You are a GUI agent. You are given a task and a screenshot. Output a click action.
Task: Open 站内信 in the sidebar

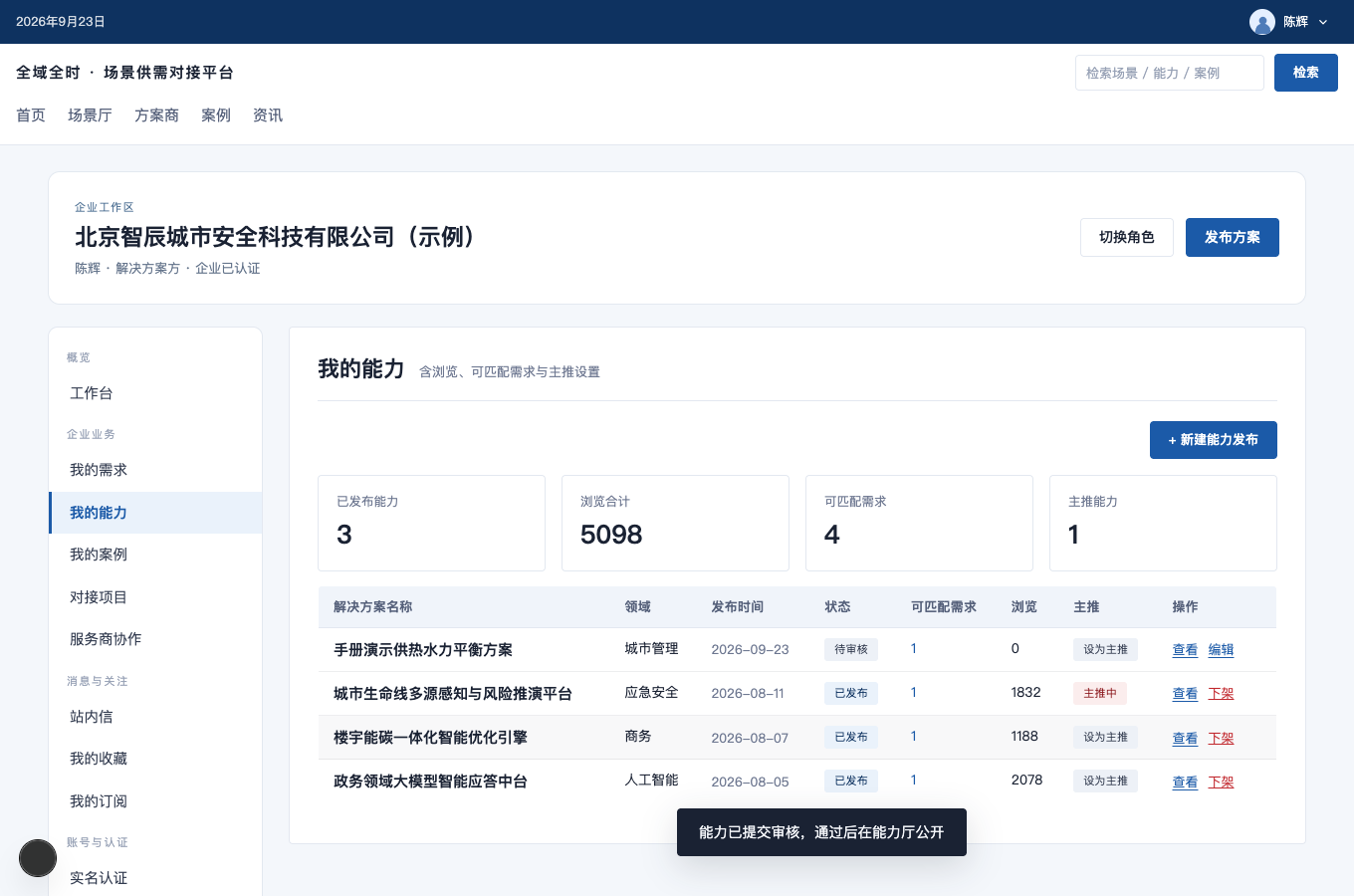pos(155,717)
